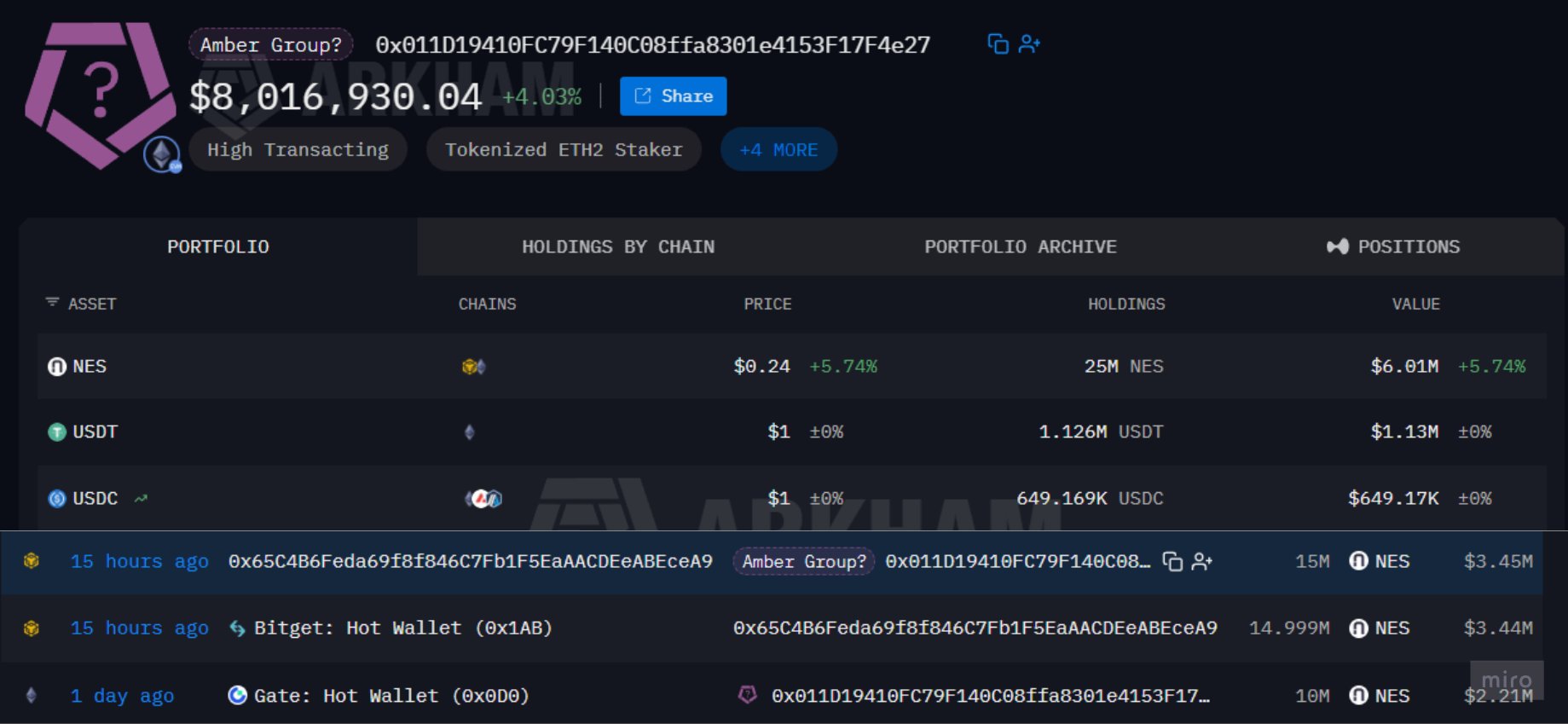Click the 14.999M amount in Bitget transfer
1568x724 pixels.
(1289, 628)
